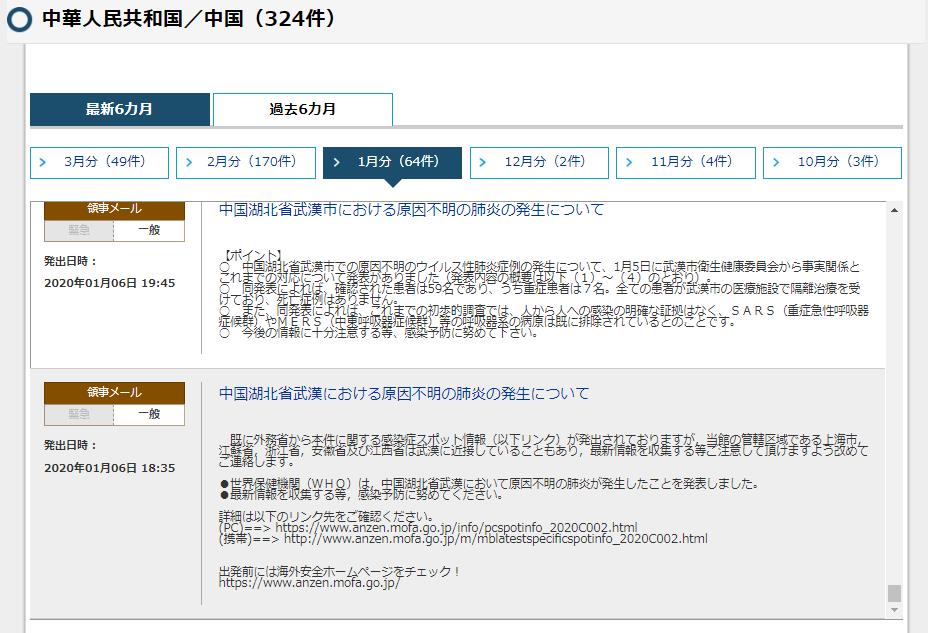Select 一般 label on the 19:45 entry

tap(148, 231)
